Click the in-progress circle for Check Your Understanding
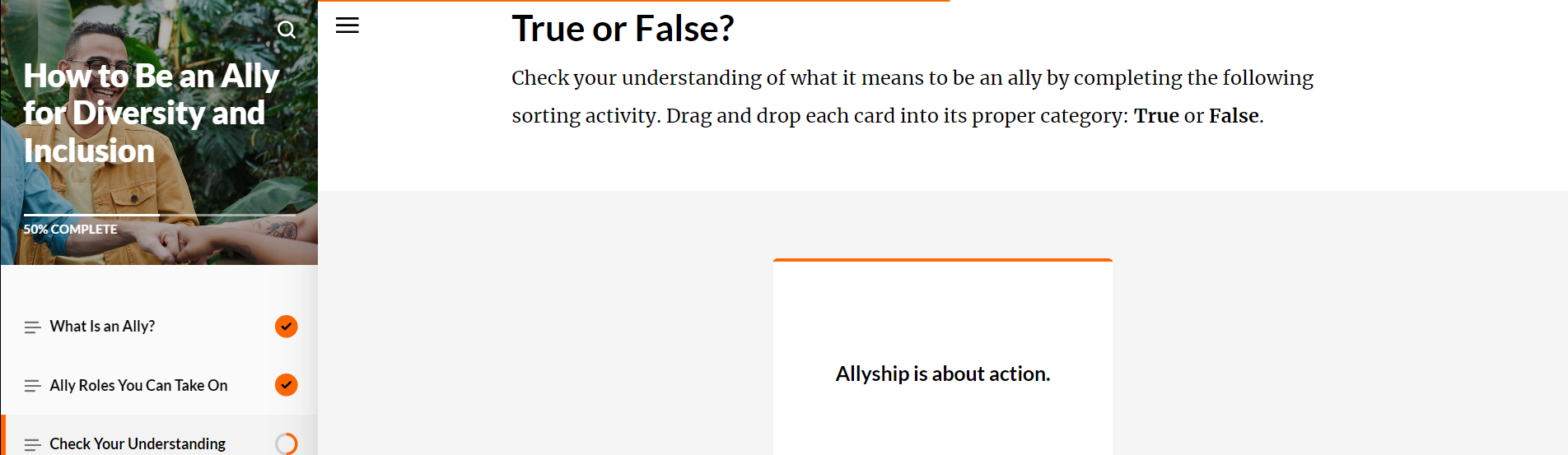 click(286, 444)
